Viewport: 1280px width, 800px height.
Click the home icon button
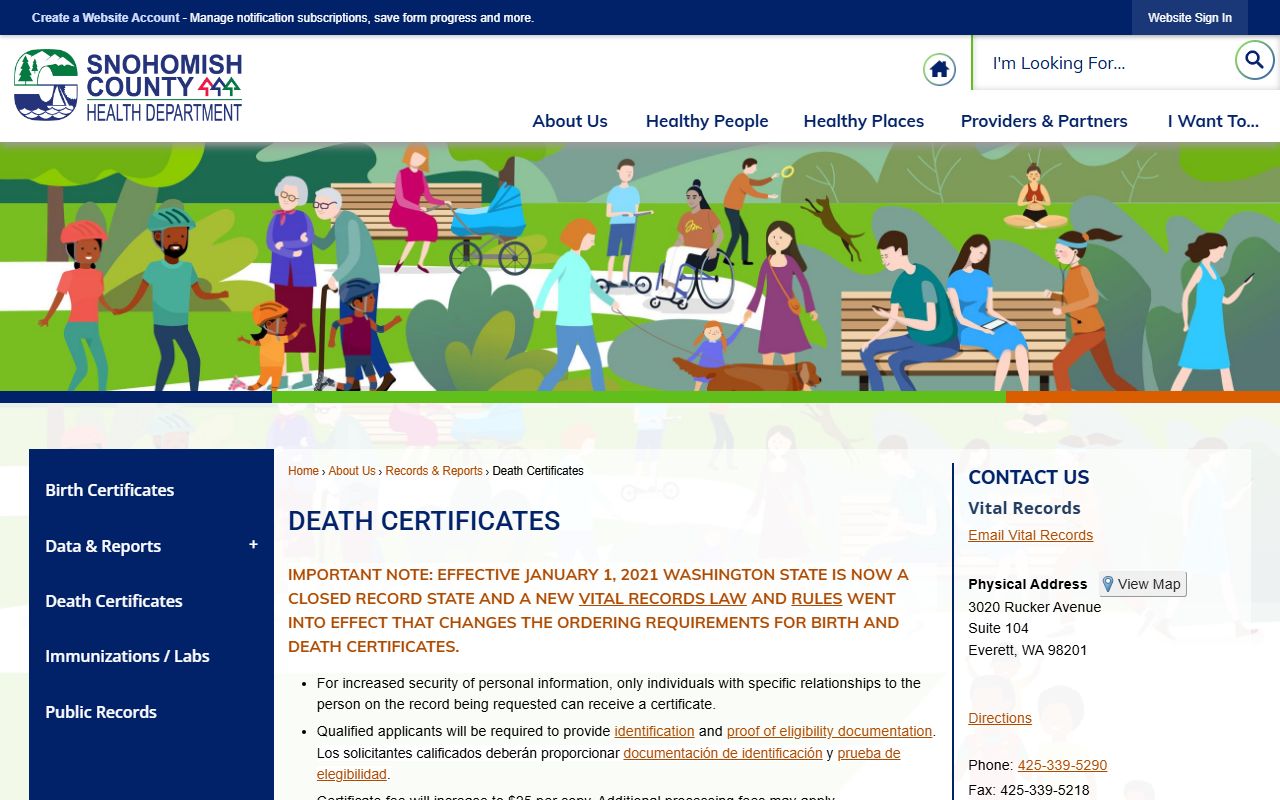[x=939, y=69]
